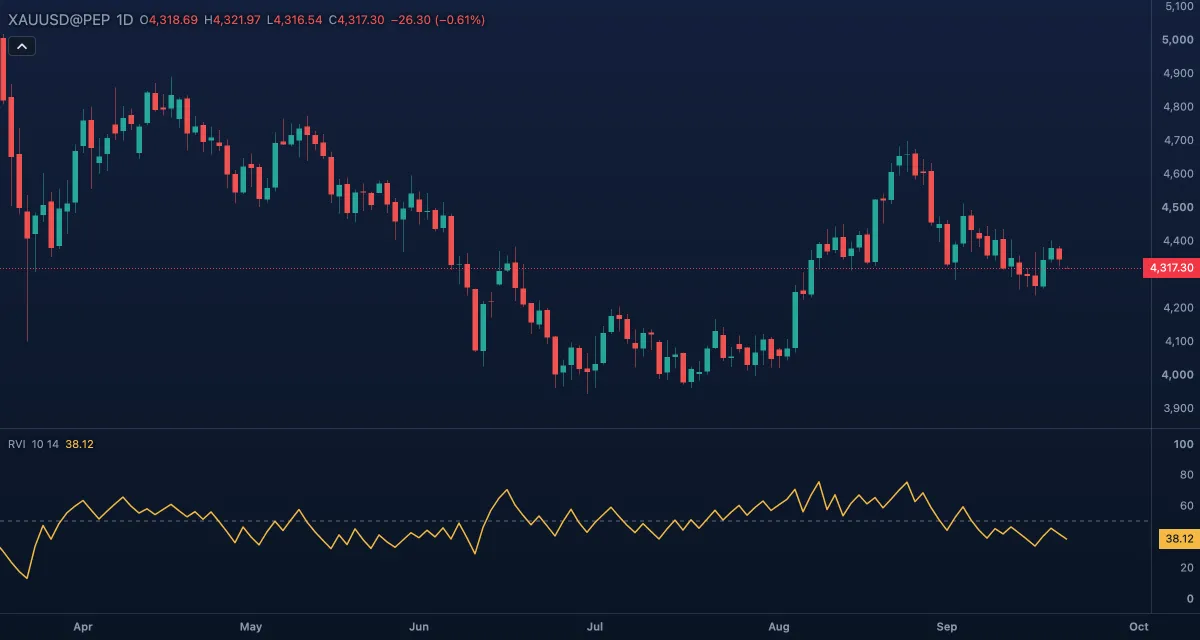
Task: Click the 4,200 price axis label
Action: point(1180,308)
